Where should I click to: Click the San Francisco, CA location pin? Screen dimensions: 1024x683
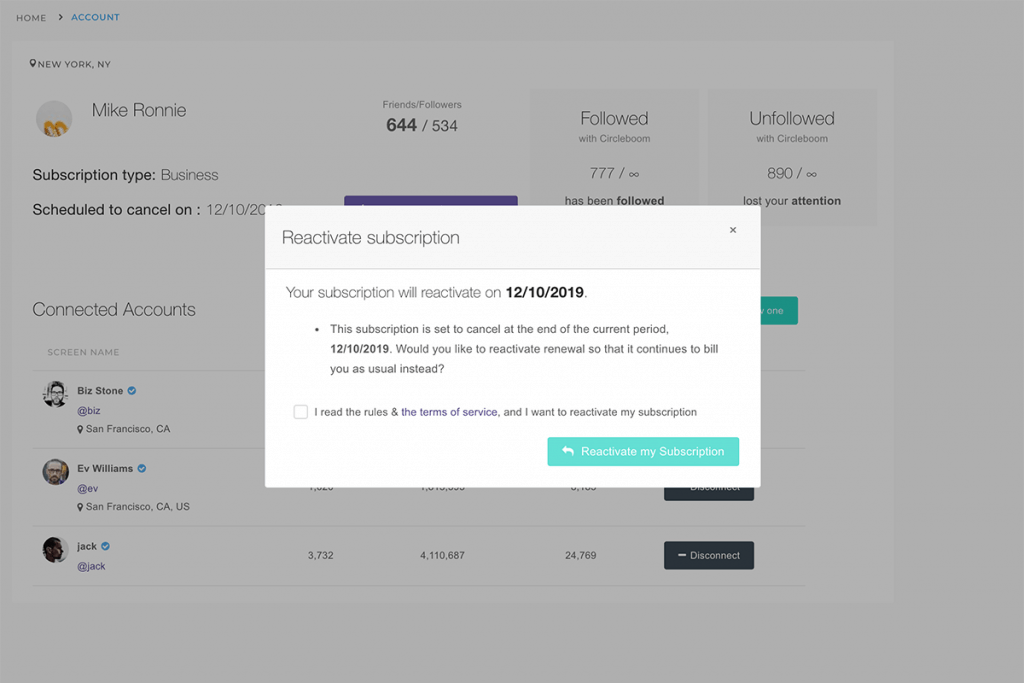[x=80, y=429]
